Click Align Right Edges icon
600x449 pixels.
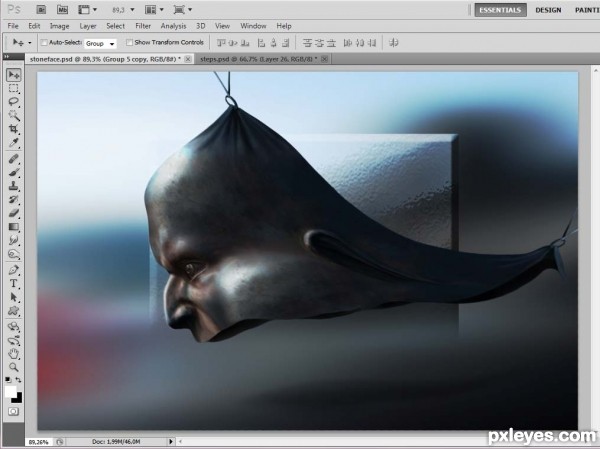coord(285,42)
